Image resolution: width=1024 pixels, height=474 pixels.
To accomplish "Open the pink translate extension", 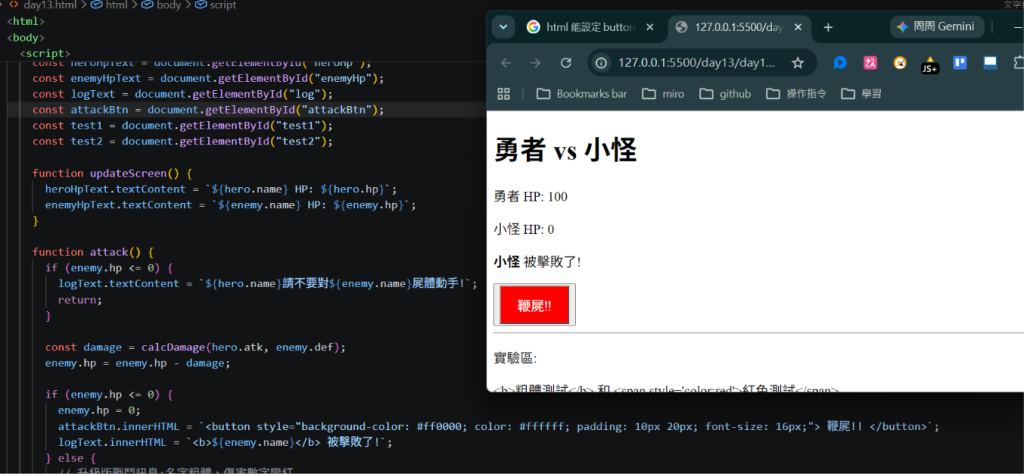I will point(871,63).
